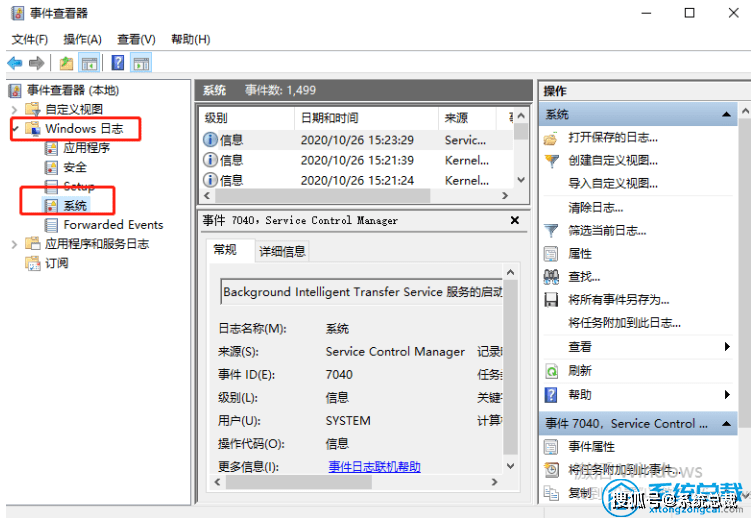Image resolution: width=752 pixels, height=518 pixels.
Task: Expand the 自定义视图 tree node
Action: (14, 110)
